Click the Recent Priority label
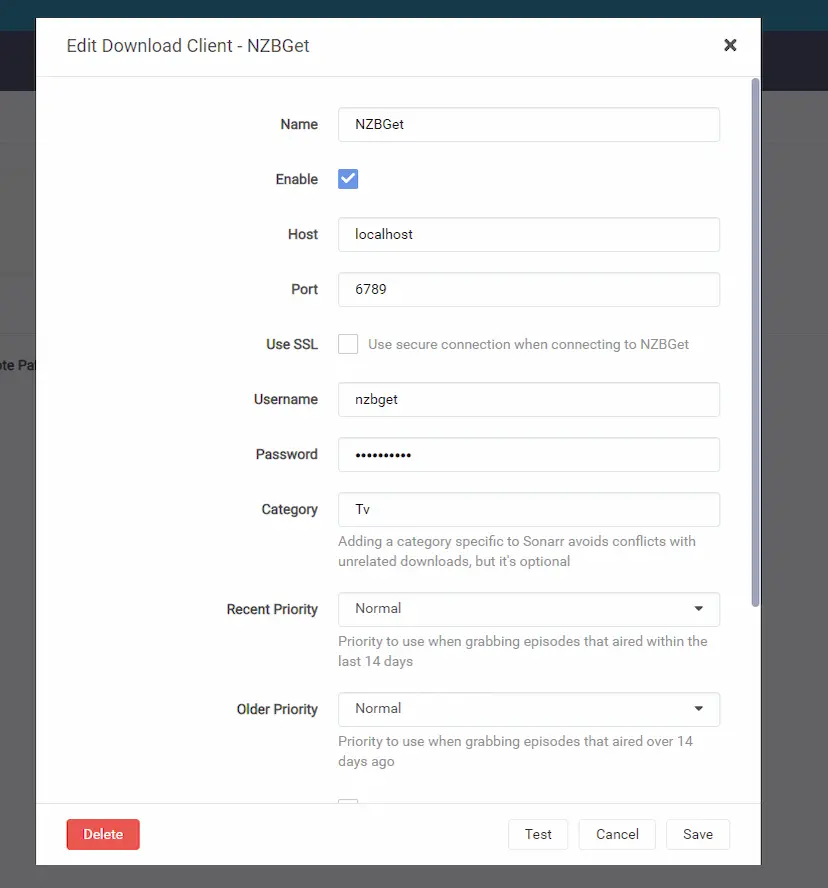Screen dimensions: 828x888 (272, 609)
